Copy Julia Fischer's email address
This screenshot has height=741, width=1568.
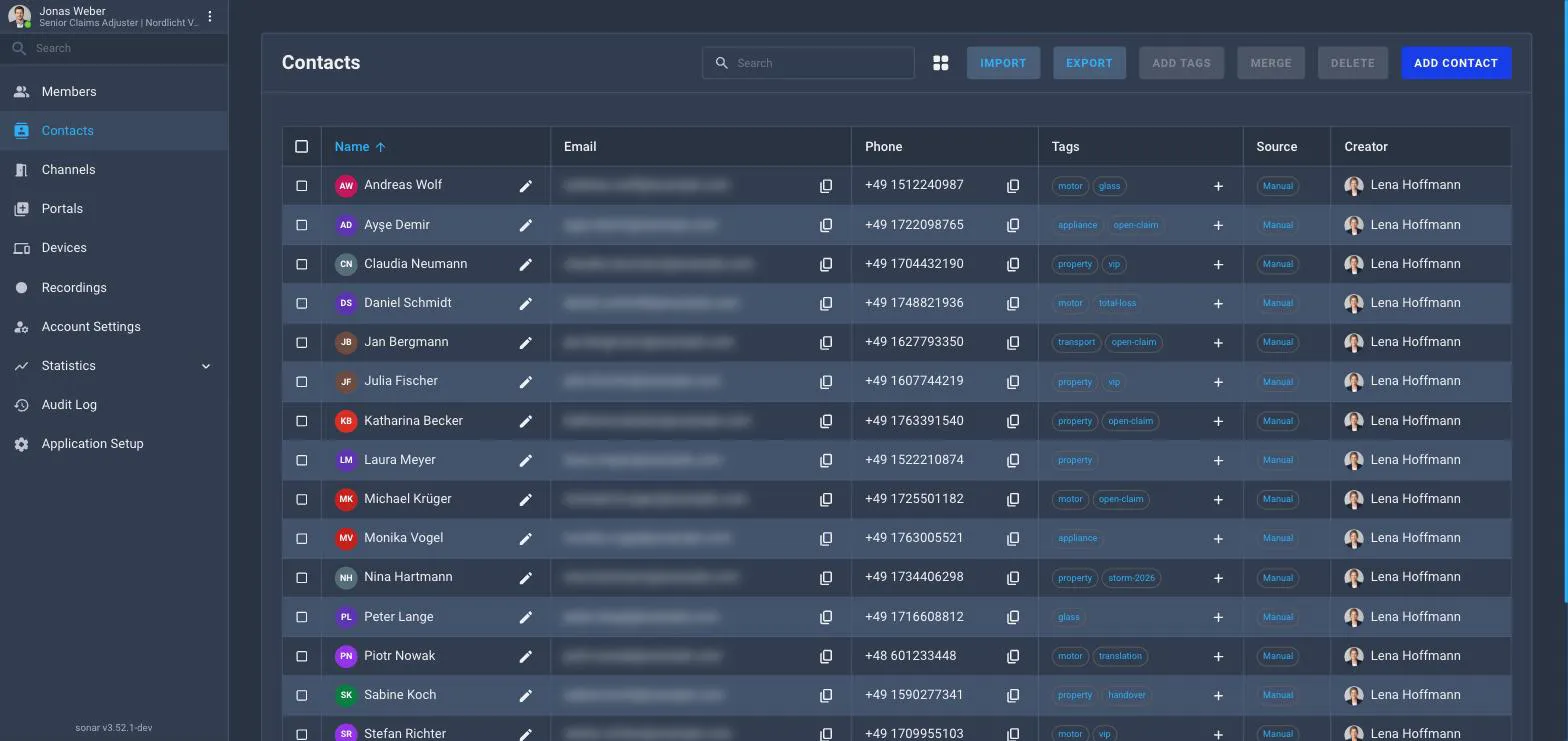tap(826, 382)
